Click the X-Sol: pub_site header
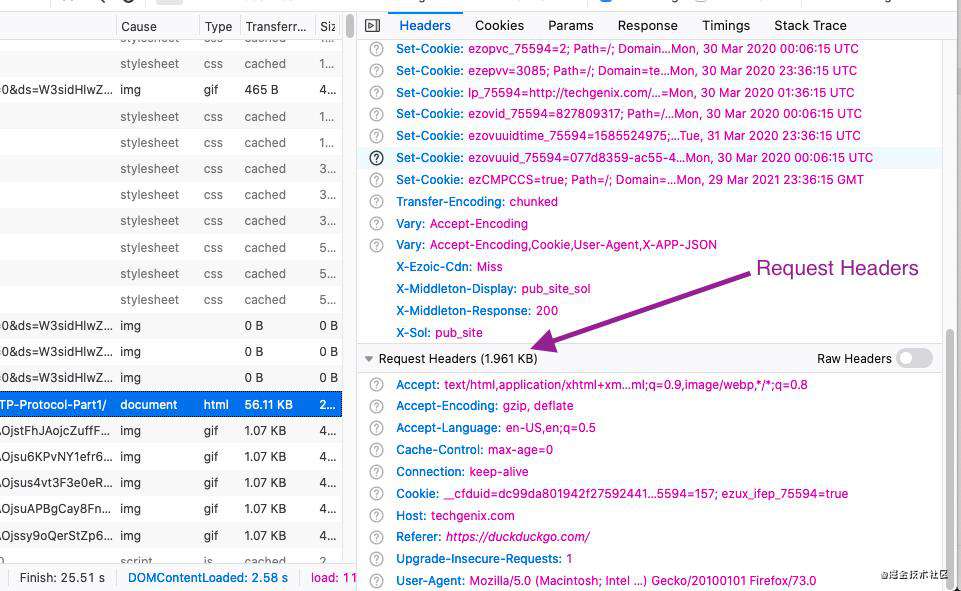The width and height of the screenshot is (961, 591). (439, 333)
